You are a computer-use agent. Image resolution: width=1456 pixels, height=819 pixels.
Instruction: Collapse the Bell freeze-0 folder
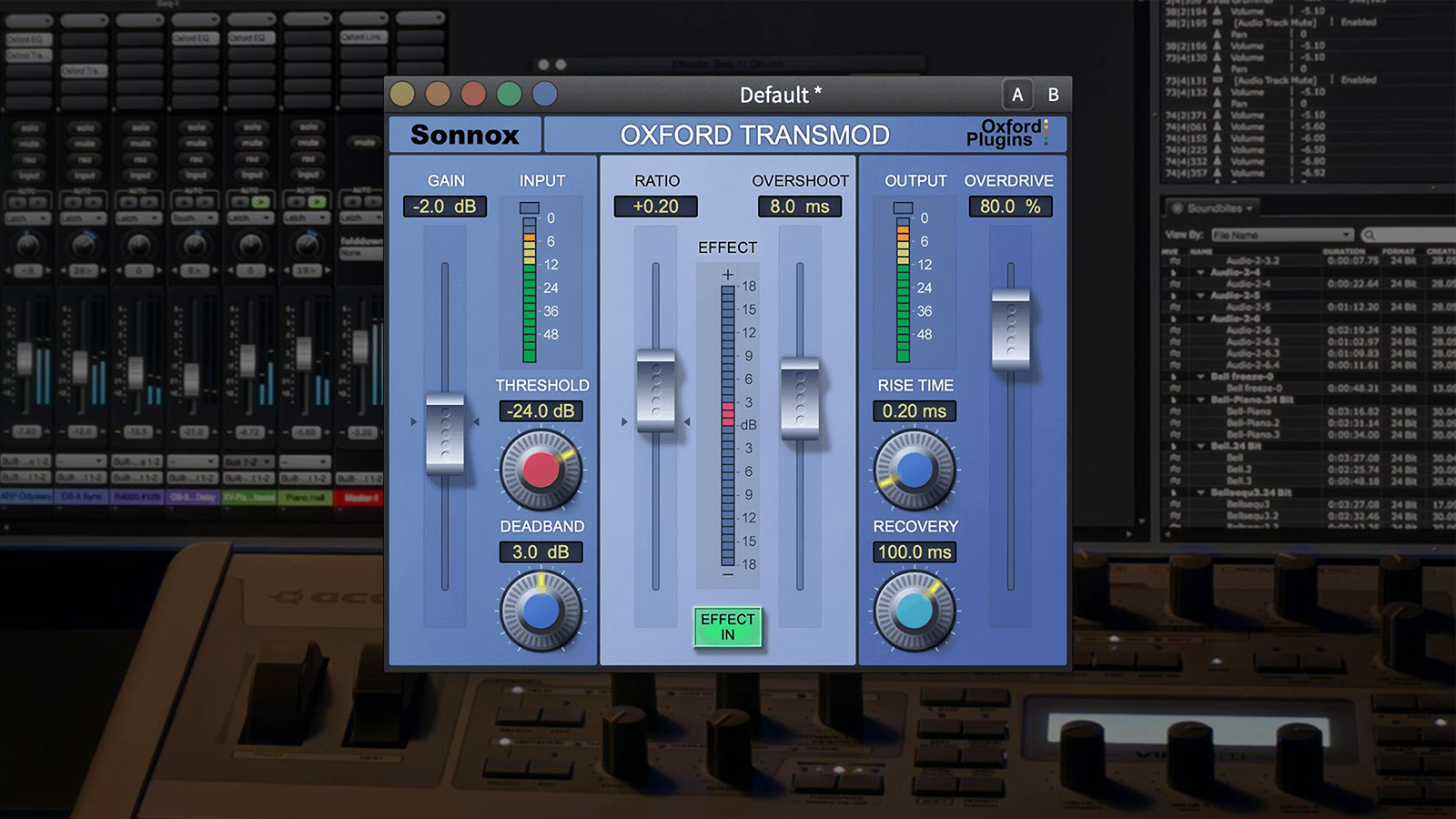1201,377
